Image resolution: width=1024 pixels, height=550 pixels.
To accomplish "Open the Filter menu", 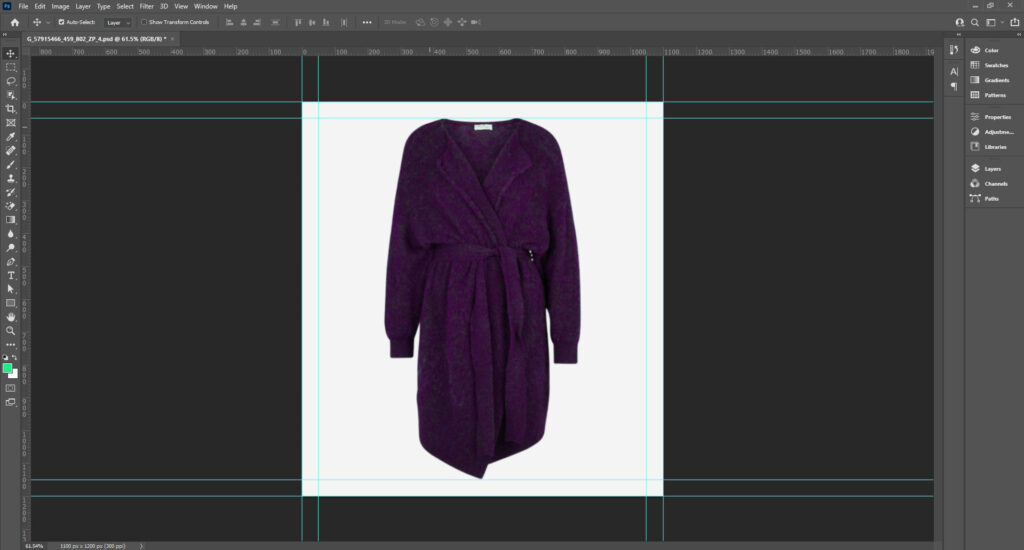I will tap(146, 7).
